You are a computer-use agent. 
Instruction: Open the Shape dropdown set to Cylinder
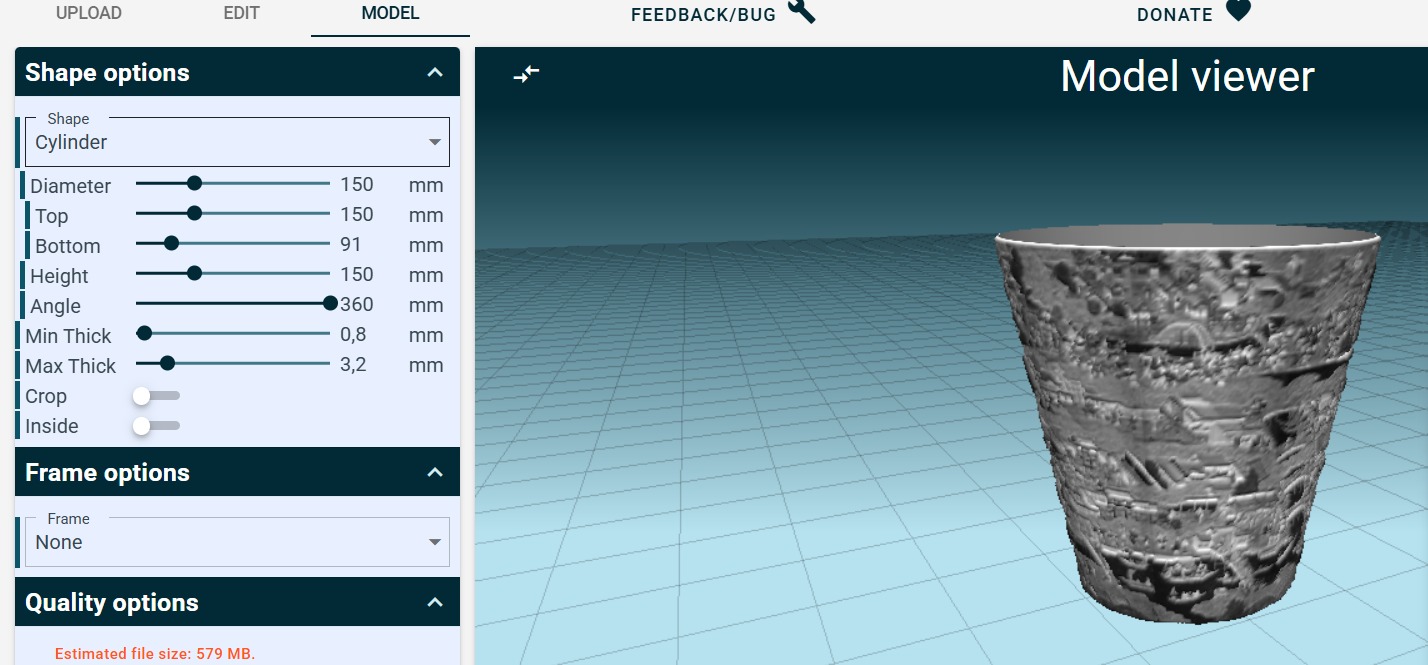237,142
